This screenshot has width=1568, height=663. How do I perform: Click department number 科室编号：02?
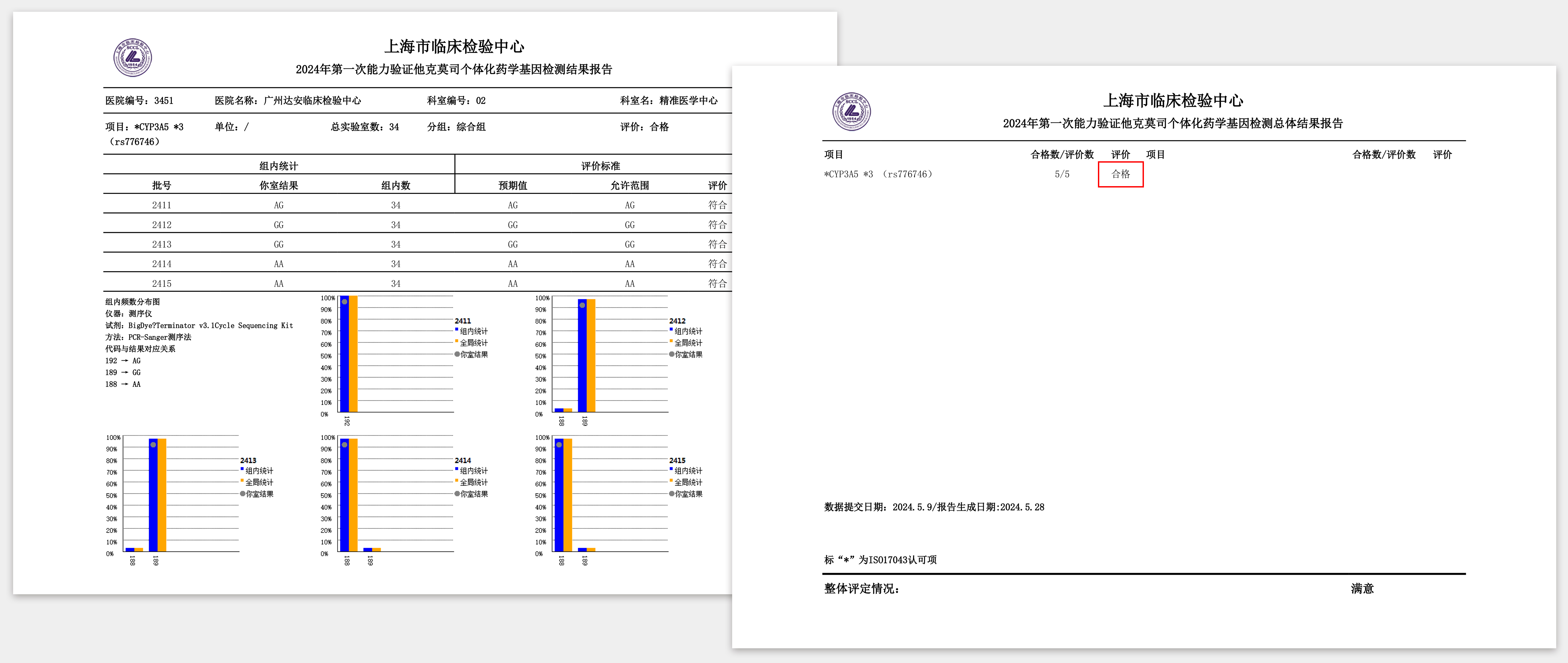[456, 101]
